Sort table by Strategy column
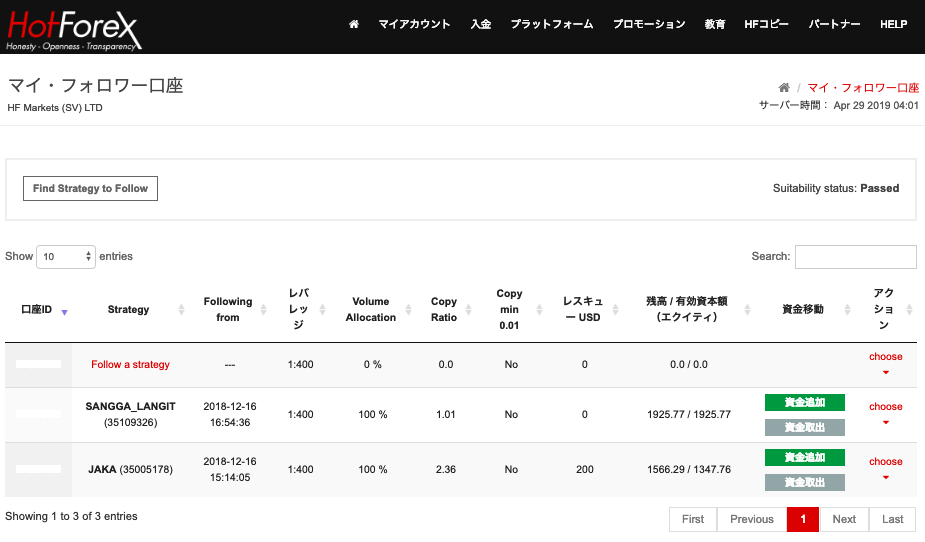The image size is (925, 542). click(181, 310)
